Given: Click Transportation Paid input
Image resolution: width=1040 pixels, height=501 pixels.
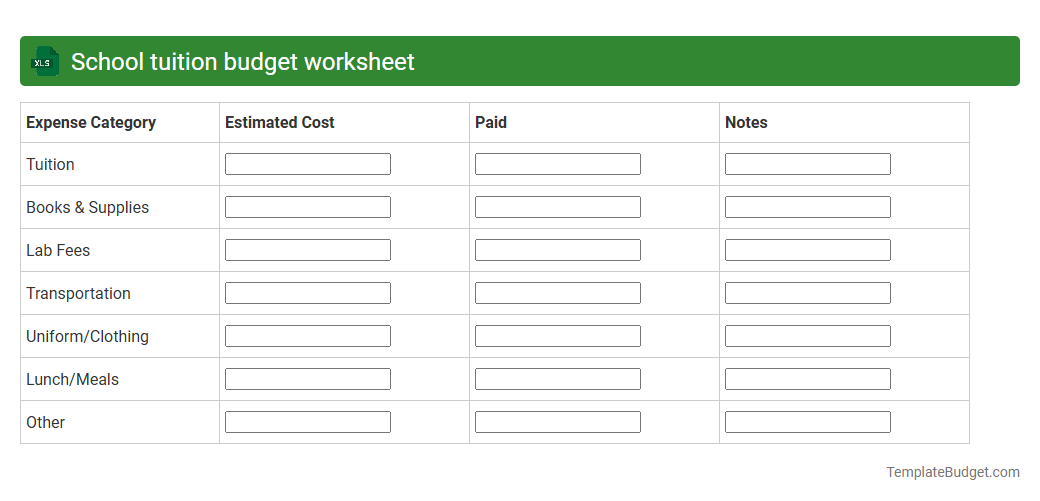Looking at the screenshot, I should point(558,293).
